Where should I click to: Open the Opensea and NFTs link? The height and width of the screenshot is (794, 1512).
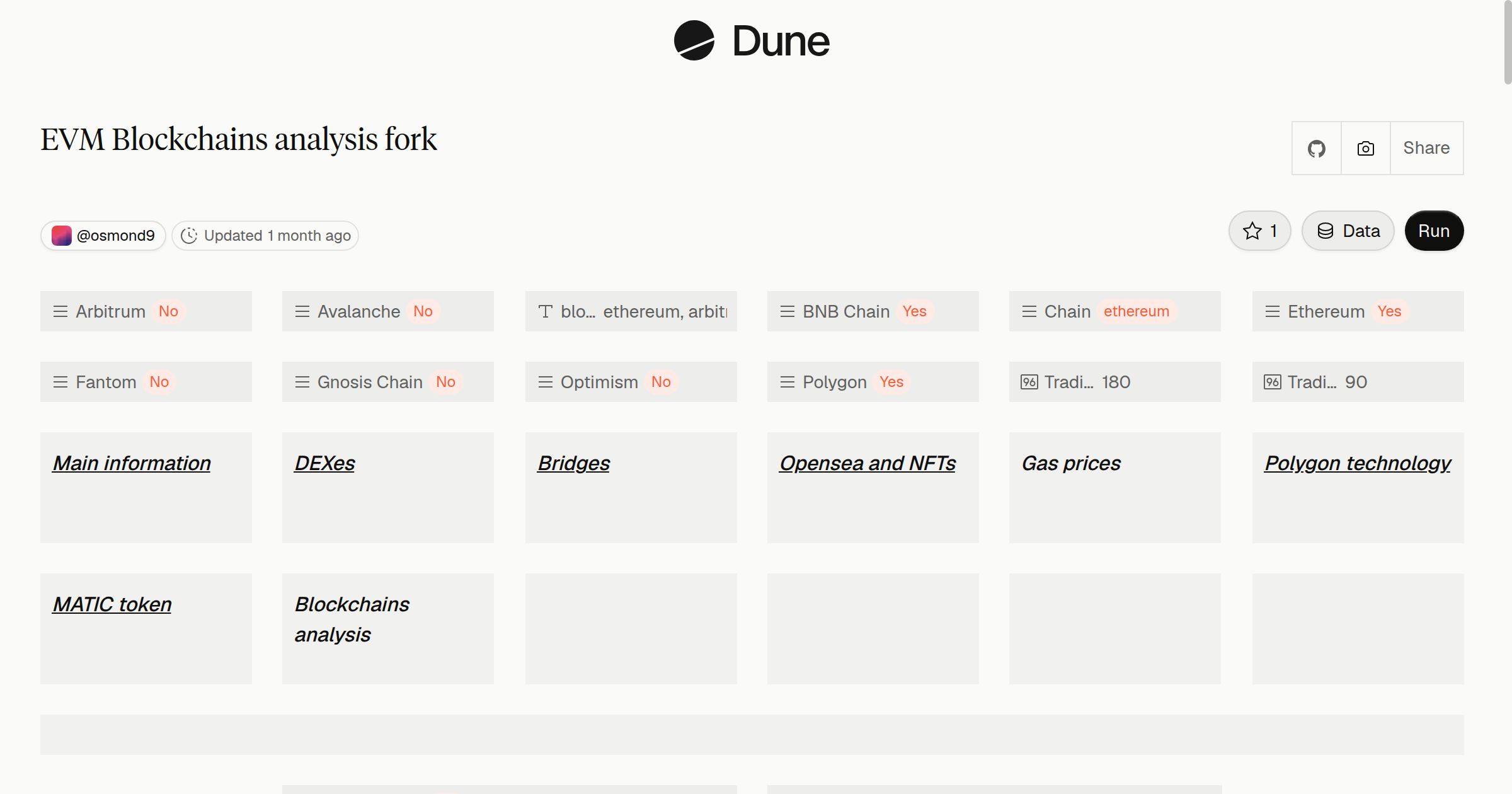pyautogui.click(x=868, y=463)
